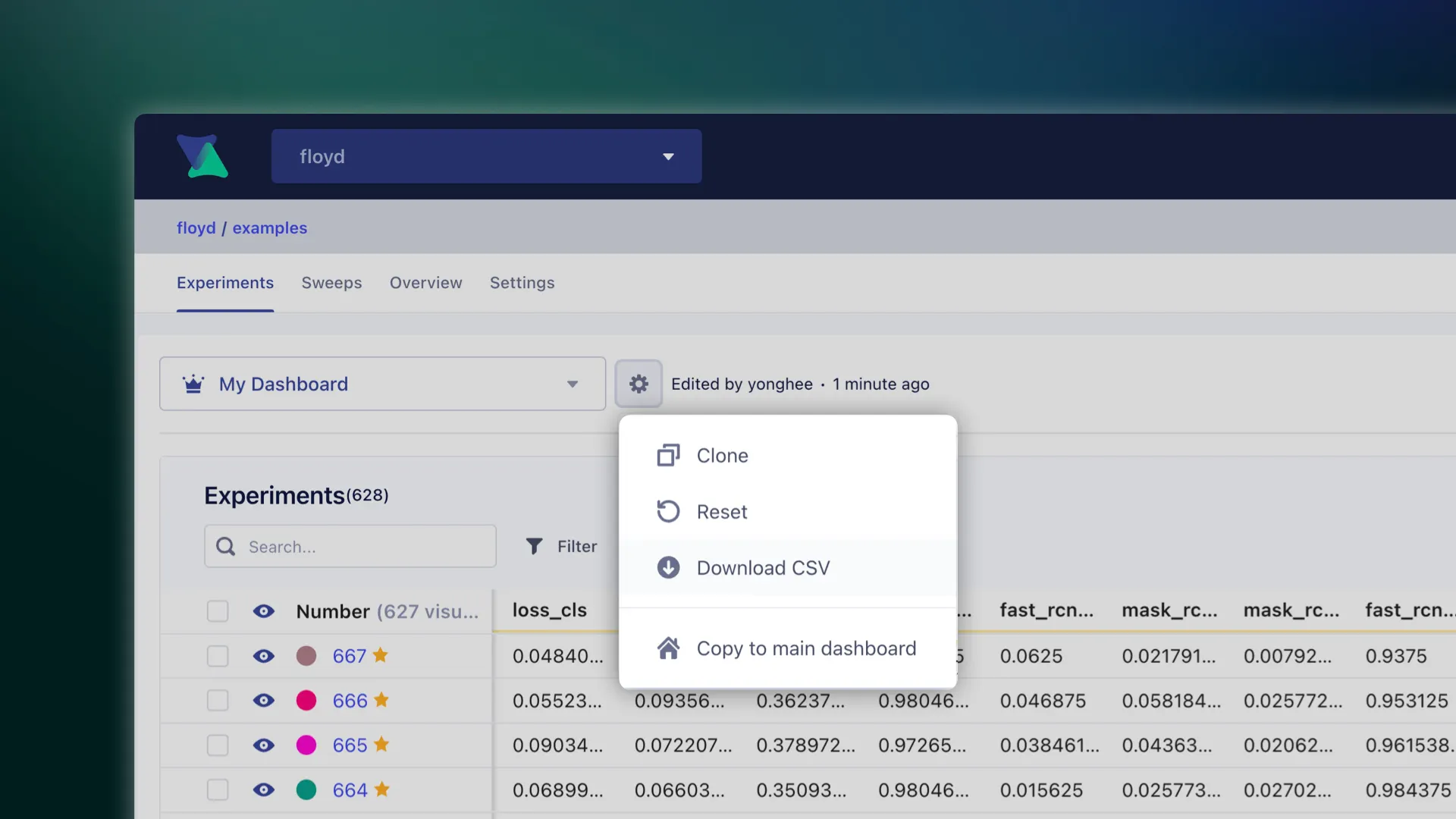
Task: Click the app logo in header
Action: [202, 156]
